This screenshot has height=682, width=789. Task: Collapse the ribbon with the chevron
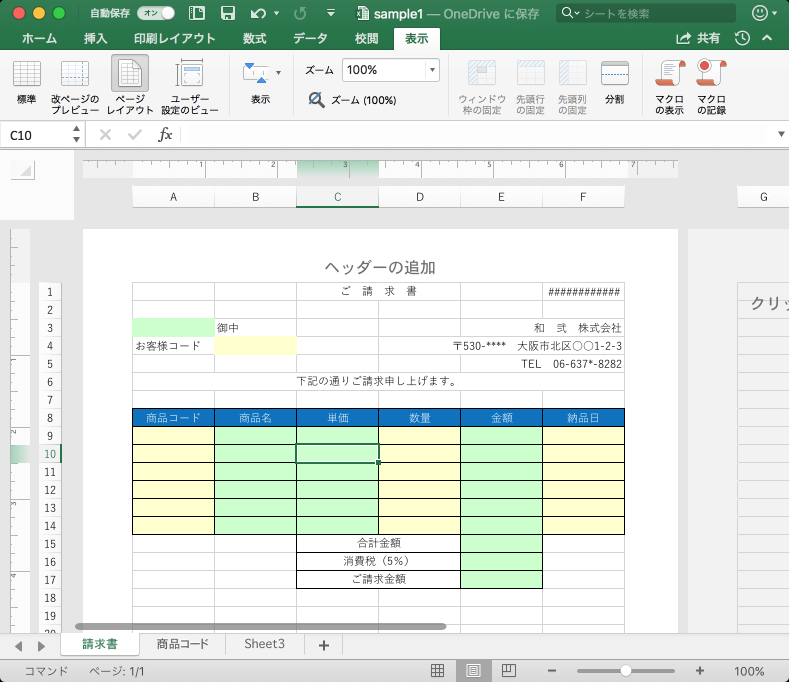point(767,38)
